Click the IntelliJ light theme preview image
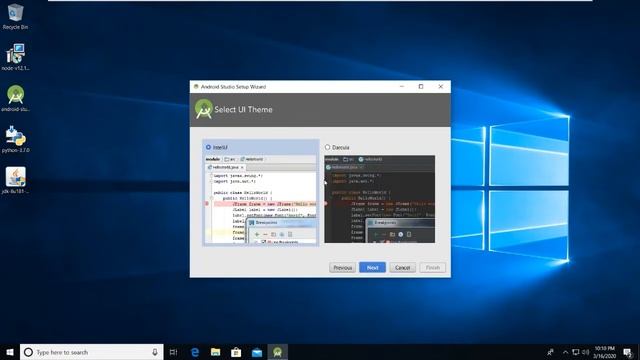The image size is (640, 360). point(261,200)
